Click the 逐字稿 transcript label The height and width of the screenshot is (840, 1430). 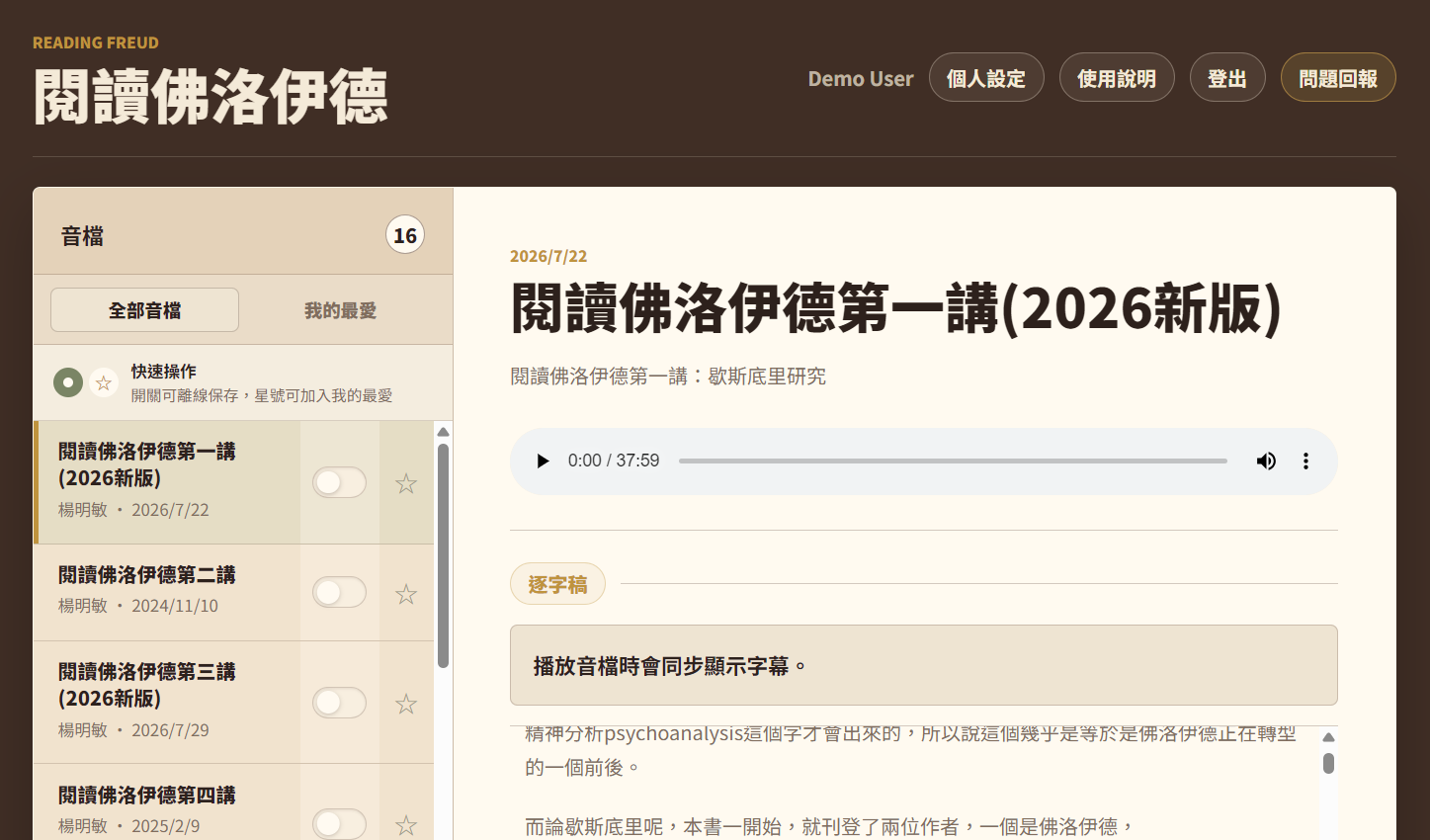557,584
